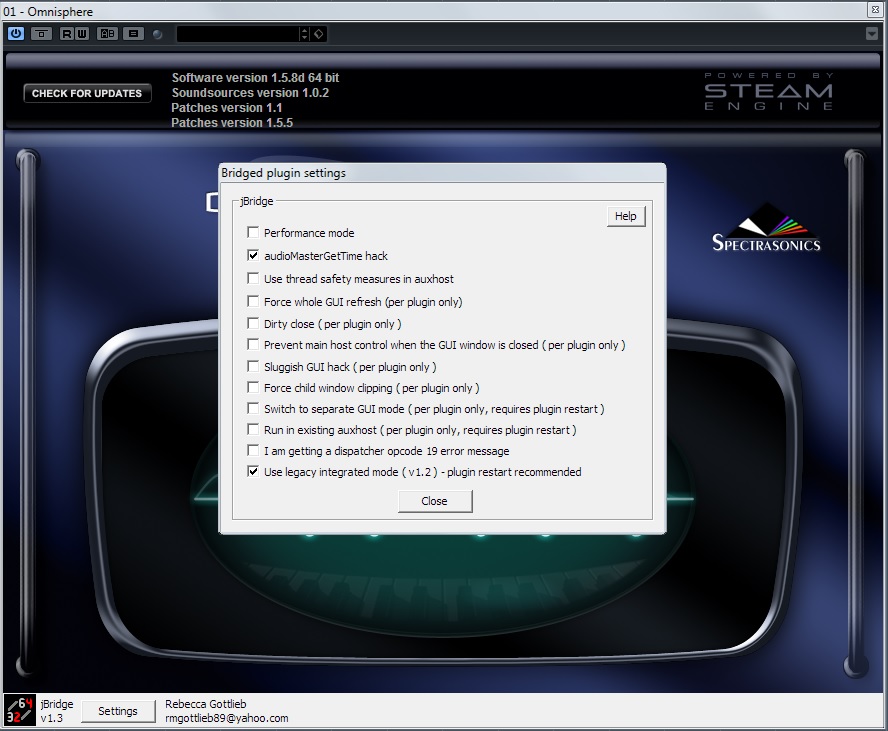Viewport: 888px width, 731px height.
Task: Enable Force child window clipping
Action: pyautogui.click(x=253, y=387)
